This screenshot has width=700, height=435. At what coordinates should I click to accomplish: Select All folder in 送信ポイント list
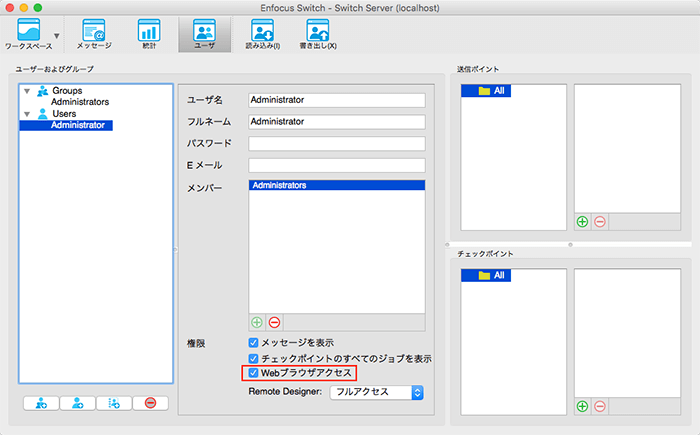click(x=486, y=91)
